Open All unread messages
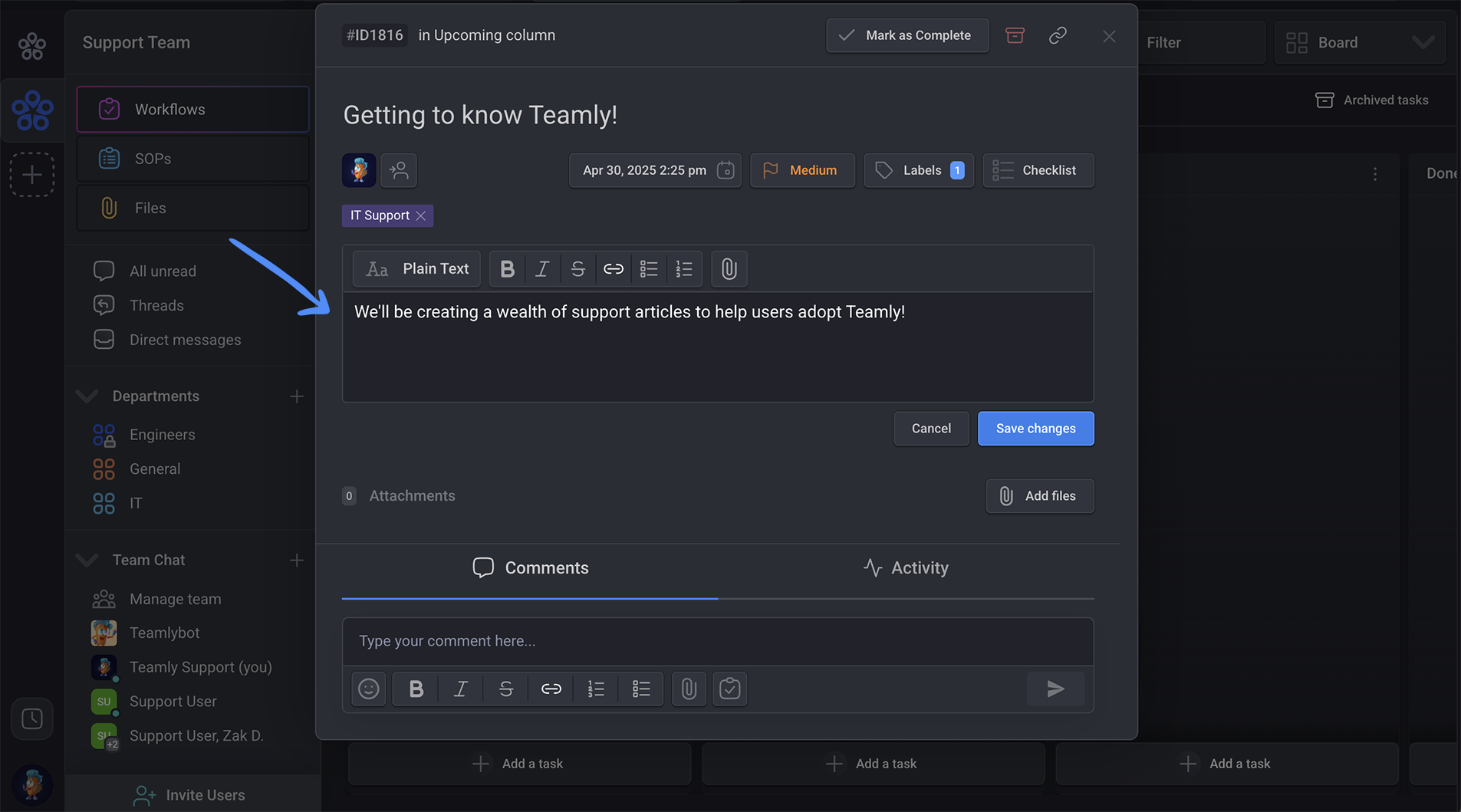Image resolution: width=1461 pixels, height=812 pixels. (163, 271)
